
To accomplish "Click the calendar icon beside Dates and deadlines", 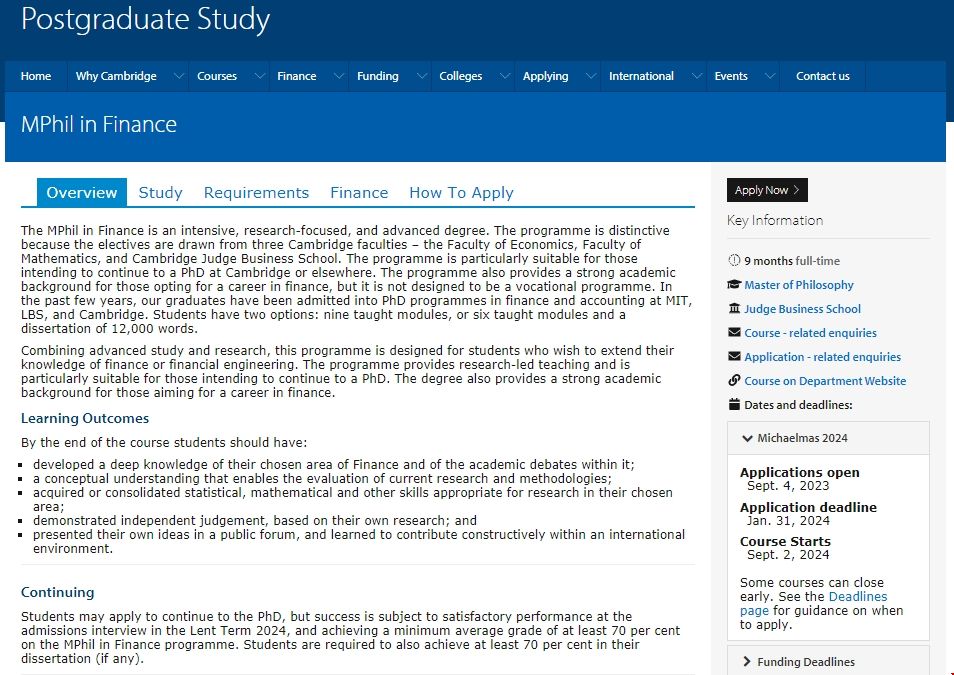I will point(735,405).
